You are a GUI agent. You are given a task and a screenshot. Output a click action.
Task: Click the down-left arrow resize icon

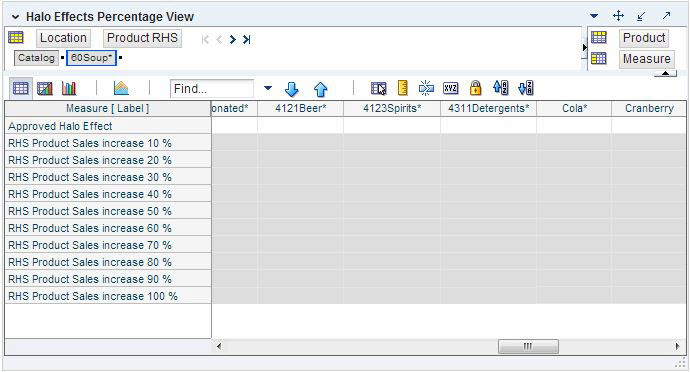point(642,17)
